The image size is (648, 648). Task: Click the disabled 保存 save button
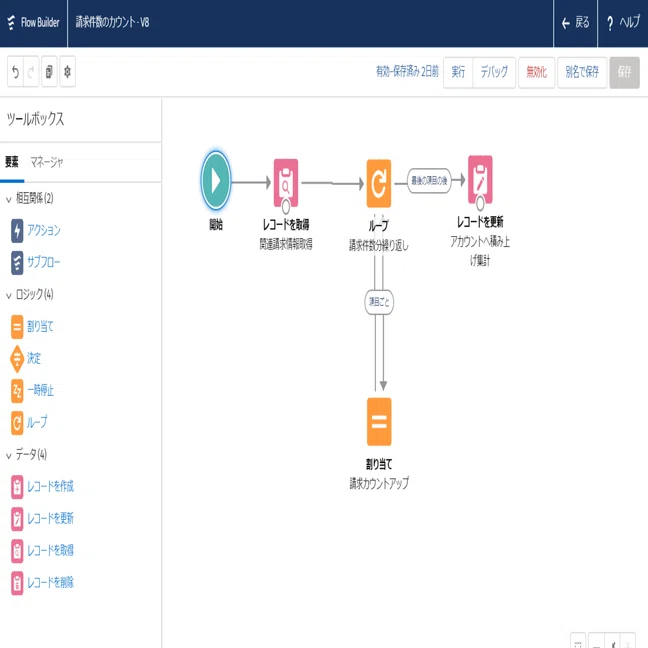624,72
